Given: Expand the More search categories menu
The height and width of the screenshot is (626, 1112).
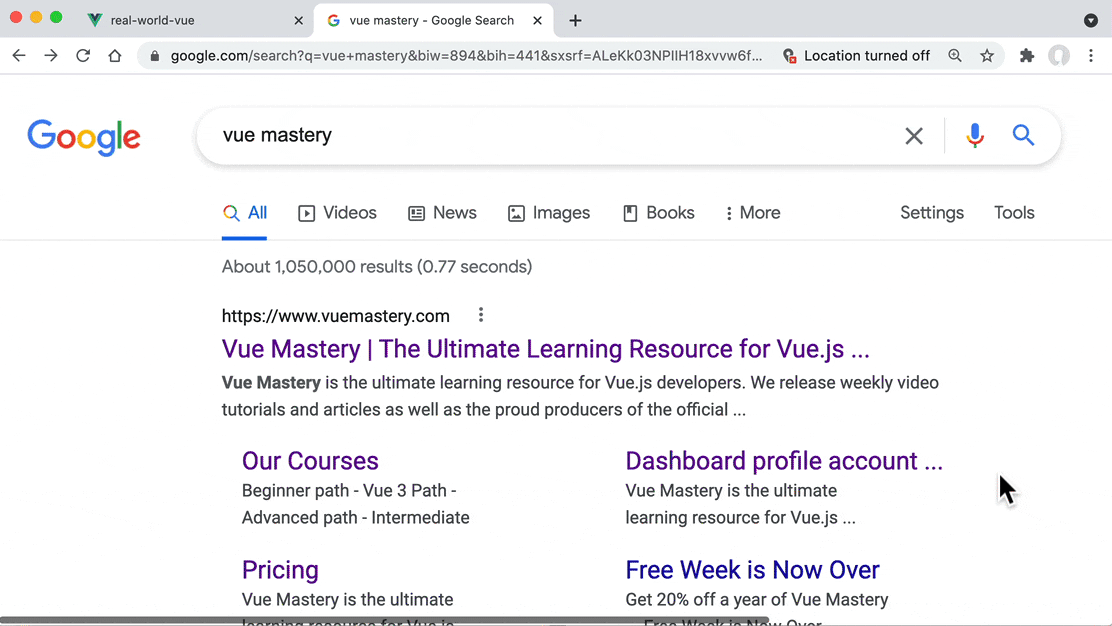Looking at the screenshot, I should [752, 213].
